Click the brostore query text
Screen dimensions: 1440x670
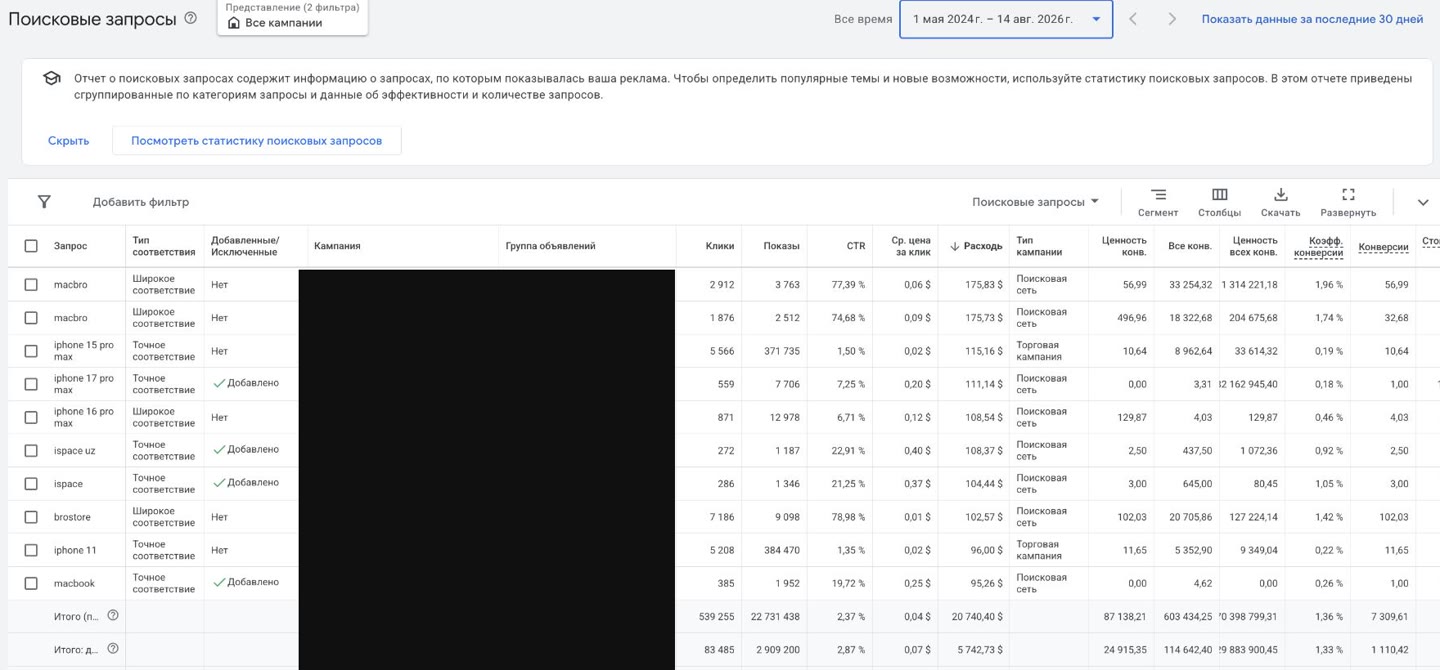coord(72,517)
